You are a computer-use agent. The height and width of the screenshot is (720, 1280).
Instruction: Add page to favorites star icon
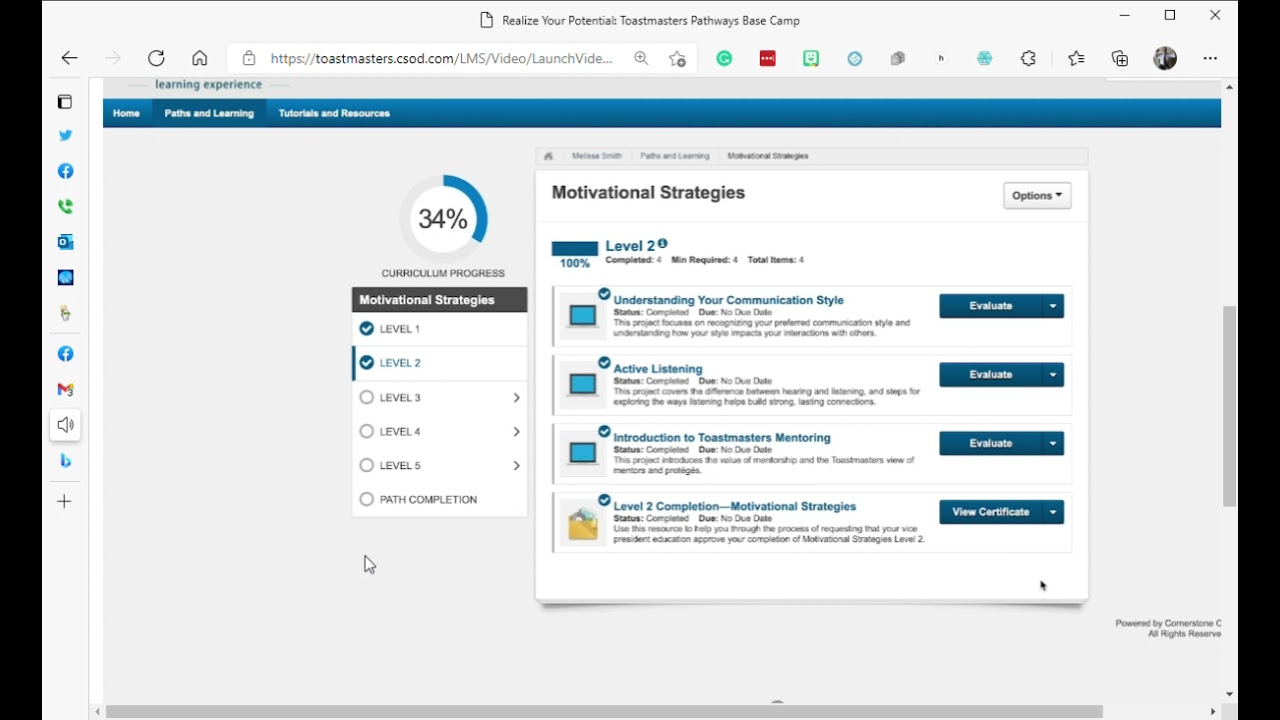pos(678,58)
